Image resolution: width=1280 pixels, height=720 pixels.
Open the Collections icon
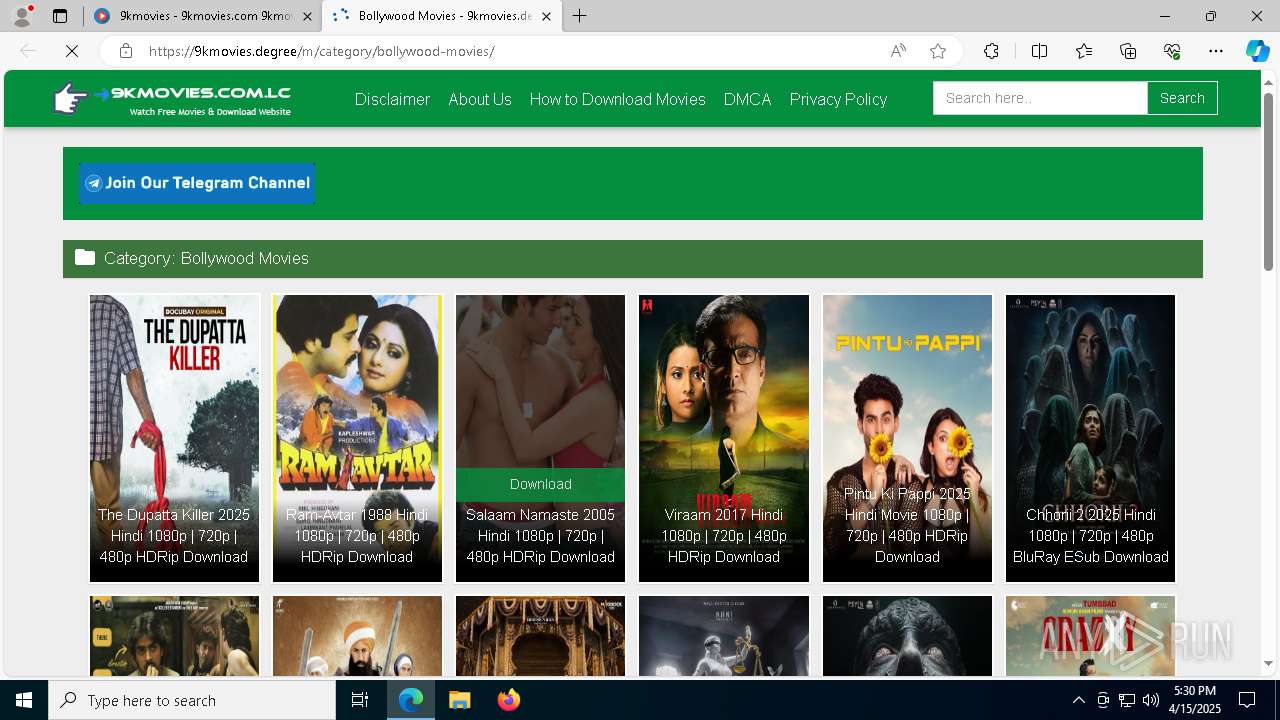pyautogui.click(x=1128, y=51)
